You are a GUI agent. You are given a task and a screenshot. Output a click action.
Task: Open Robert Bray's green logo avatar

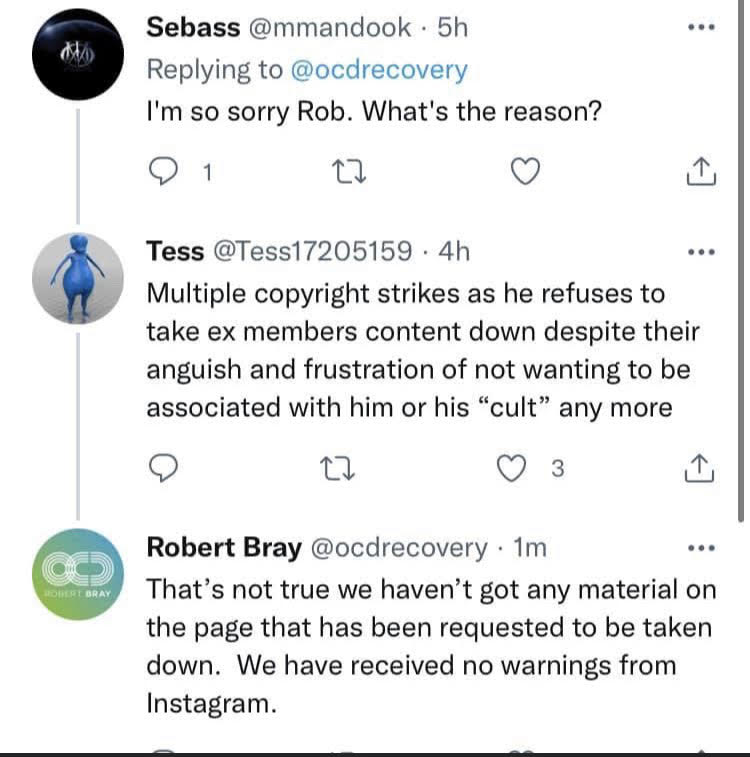pyautogui.click(x=77, y=575)
